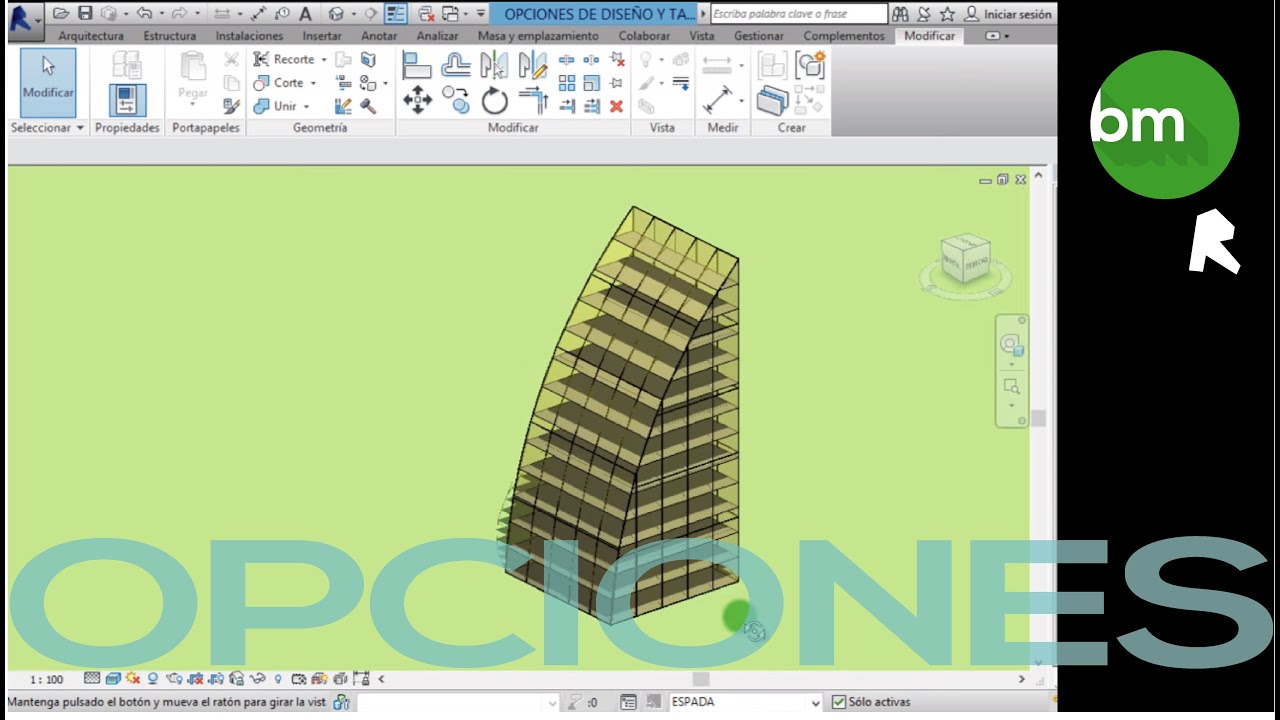Image resolution: width=1280 pixels, height=720 pixels.
Task: Toggle the Propiedades palette button
Action: [127, 100]
